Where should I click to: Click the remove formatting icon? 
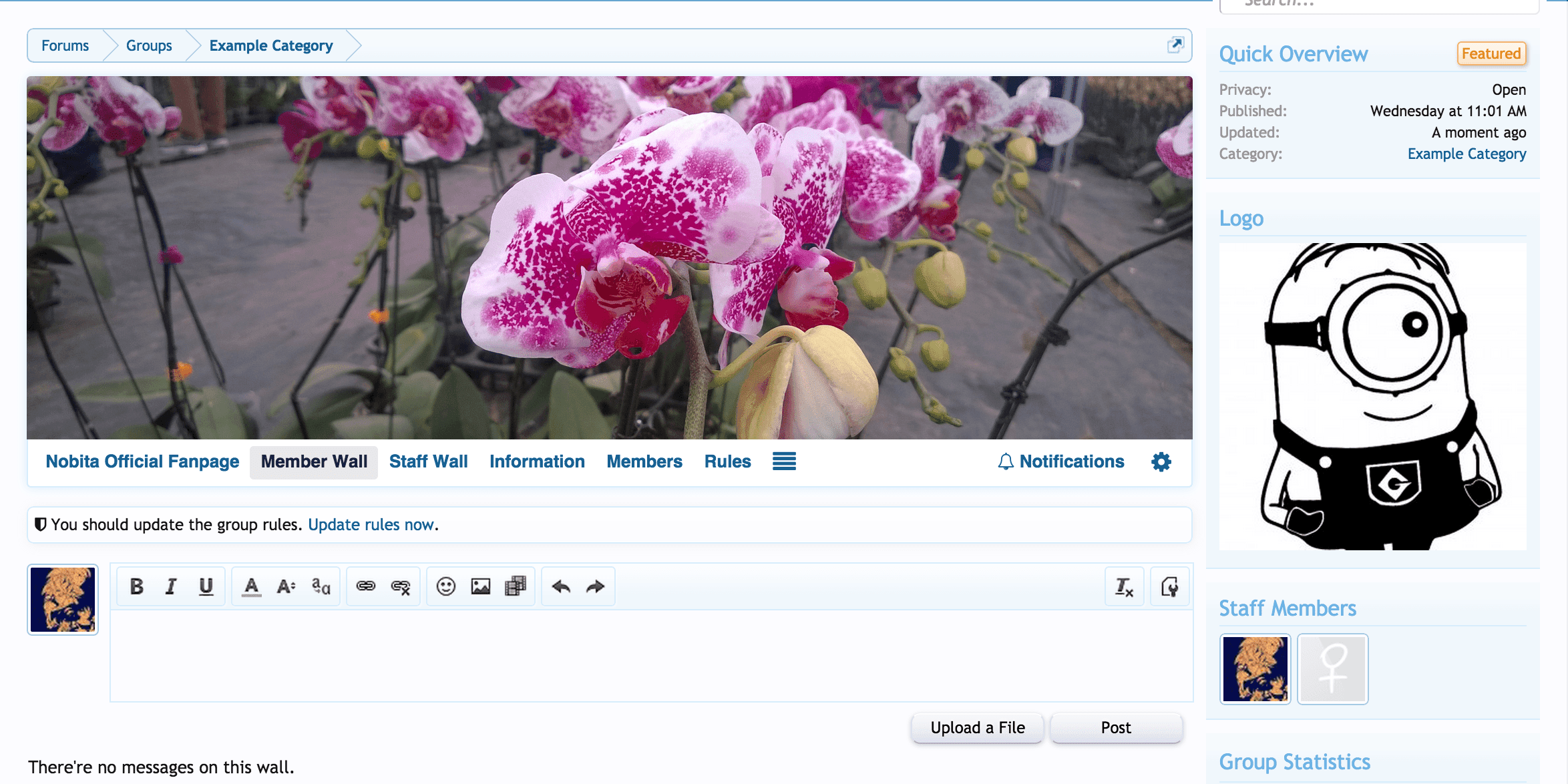pos(1125,586)
